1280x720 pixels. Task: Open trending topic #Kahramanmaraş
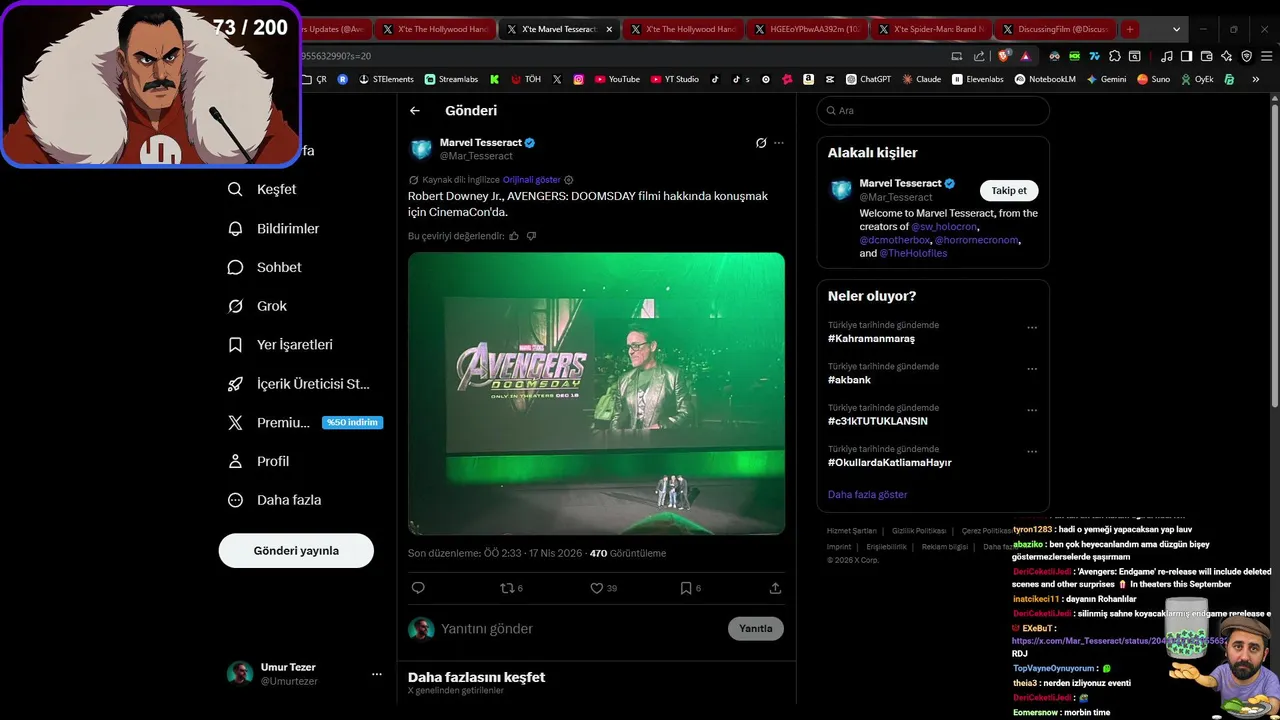tap(871, 338)
